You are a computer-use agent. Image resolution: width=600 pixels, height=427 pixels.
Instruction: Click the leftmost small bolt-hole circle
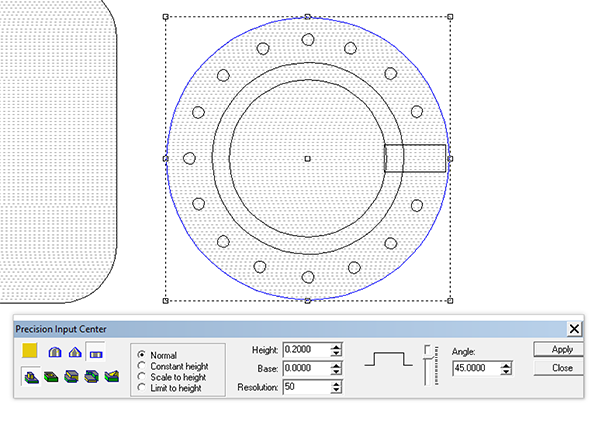[189, 158]
